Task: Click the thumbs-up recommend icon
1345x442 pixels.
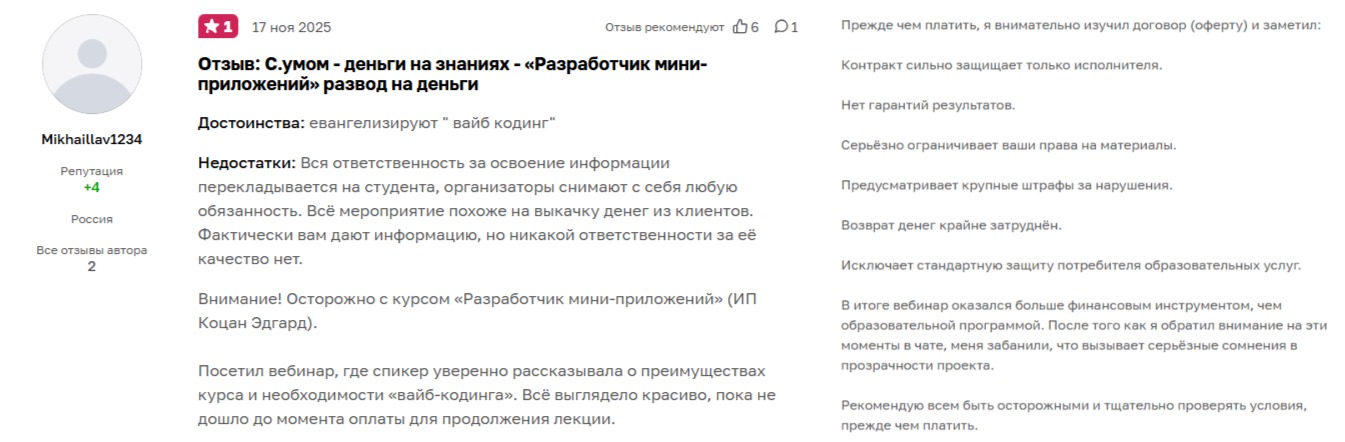Action: pos(740,27)
